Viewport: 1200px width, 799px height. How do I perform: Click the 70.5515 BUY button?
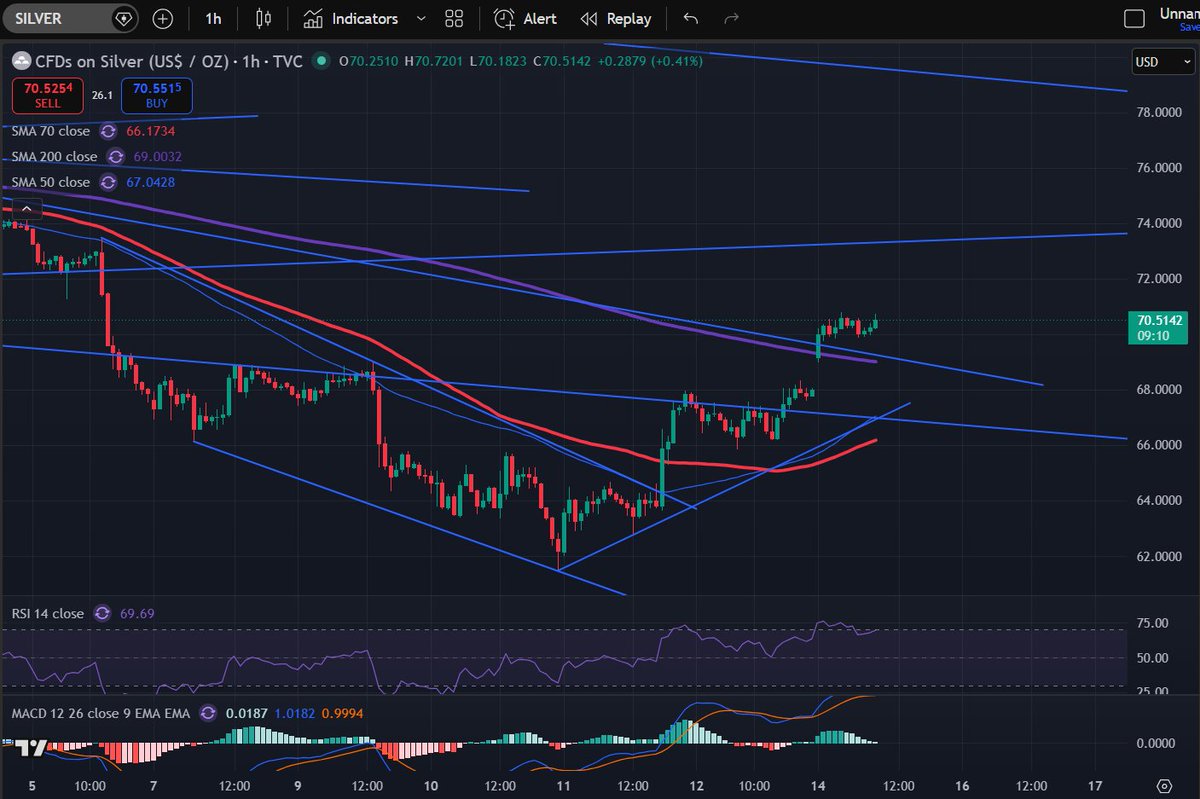[x=157, y=96]
